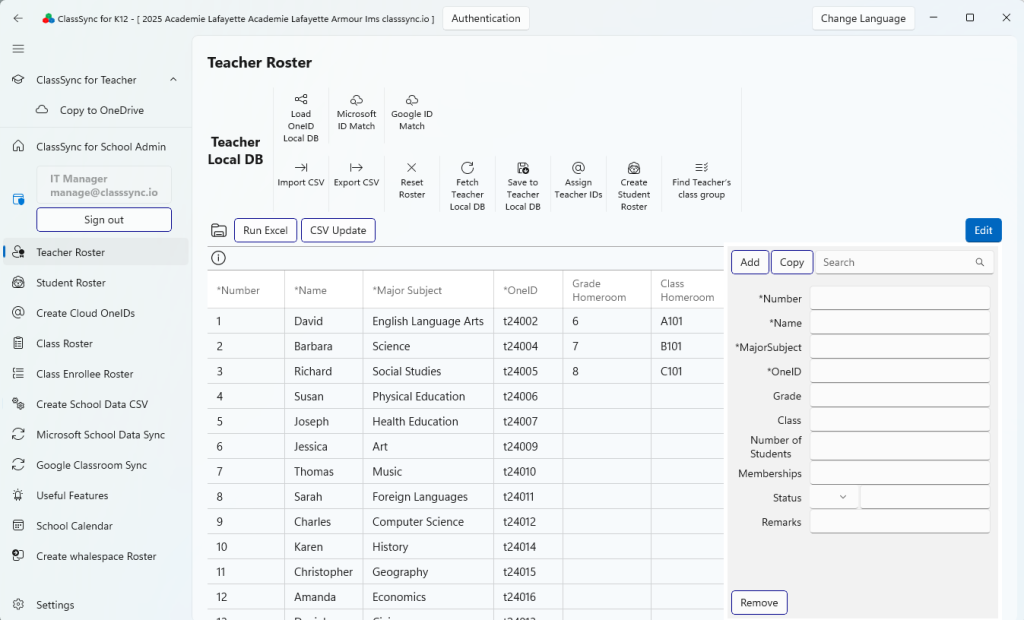The image size is (1024, 620).
Task: Open Student Roster page
Action: pyautogui.click(x=96, y=283)
